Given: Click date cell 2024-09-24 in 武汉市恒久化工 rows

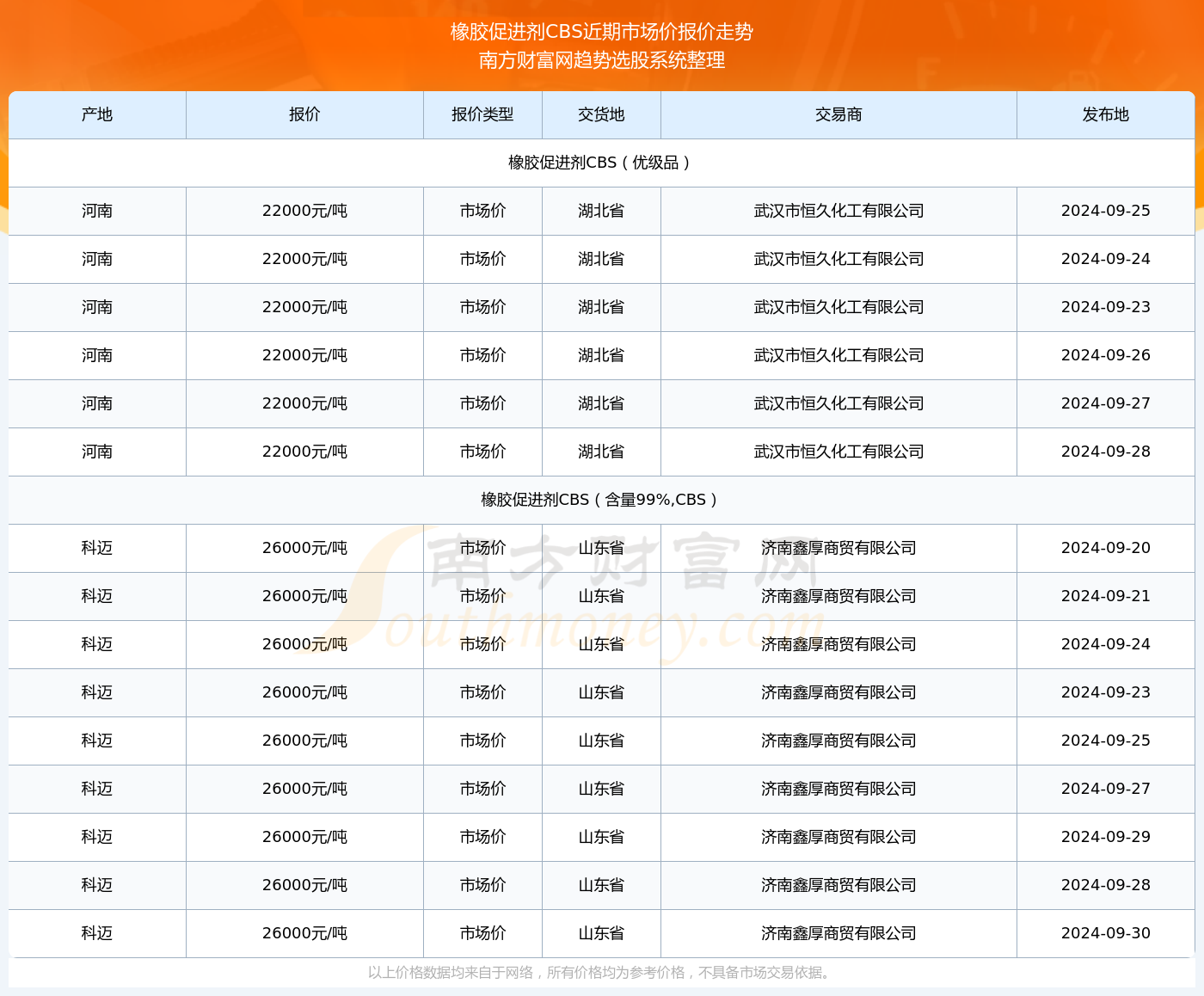Looking at the screenshot, I should [x=1106, y=259].
